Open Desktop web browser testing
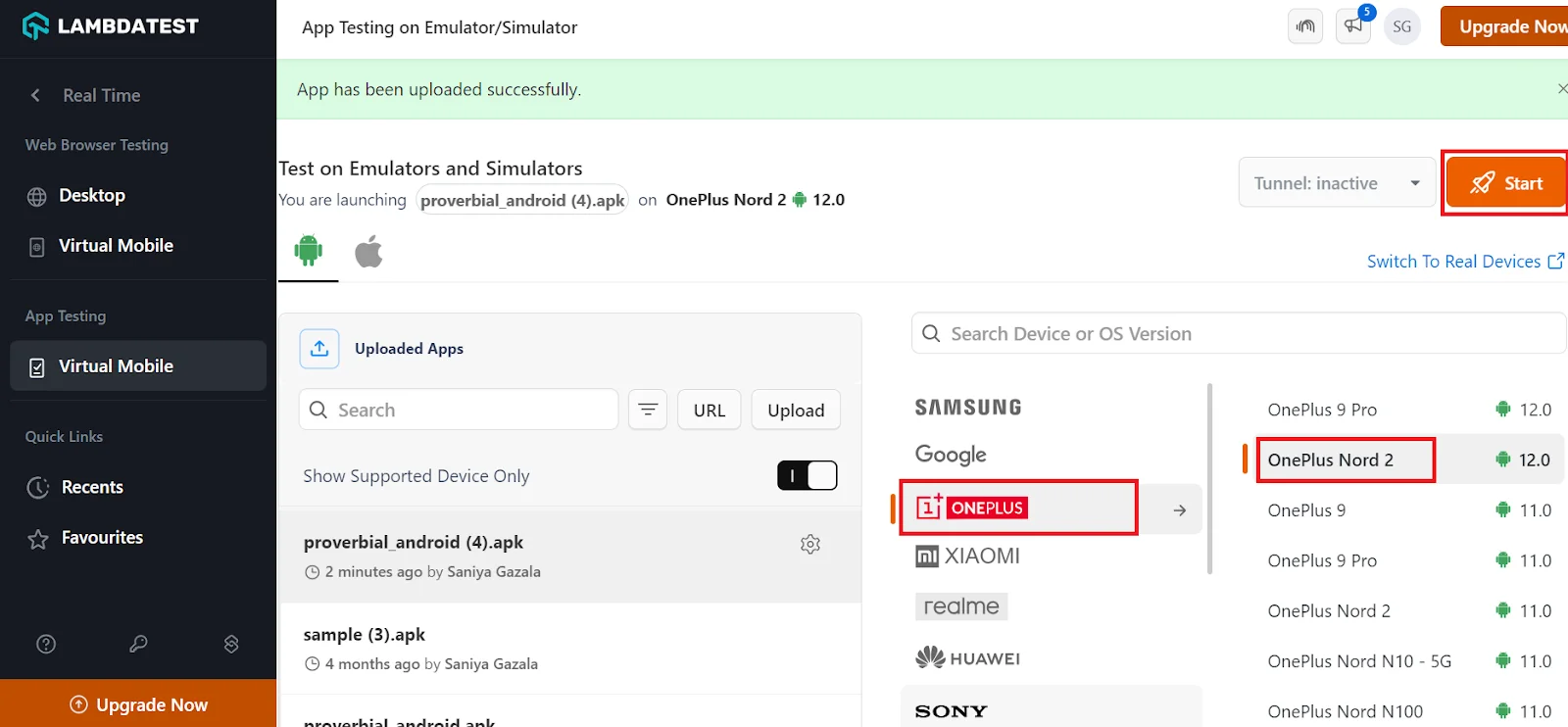The height and width of the screenshot is (727, 1568). pos(91,195)
